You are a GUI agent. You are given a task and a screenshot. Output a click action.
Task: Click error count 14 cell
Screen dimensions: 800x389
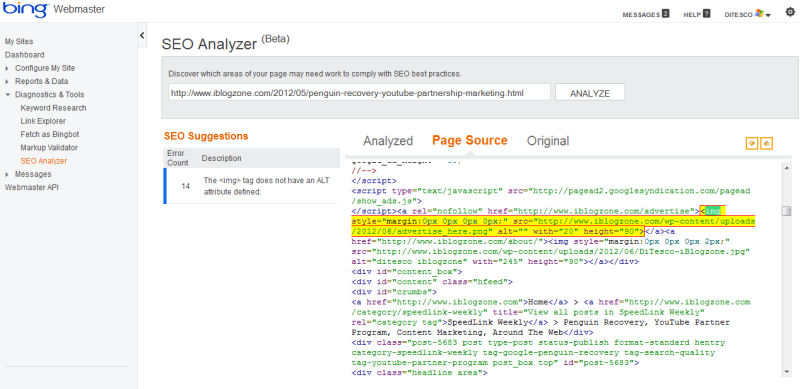click(x=186, y=186)
